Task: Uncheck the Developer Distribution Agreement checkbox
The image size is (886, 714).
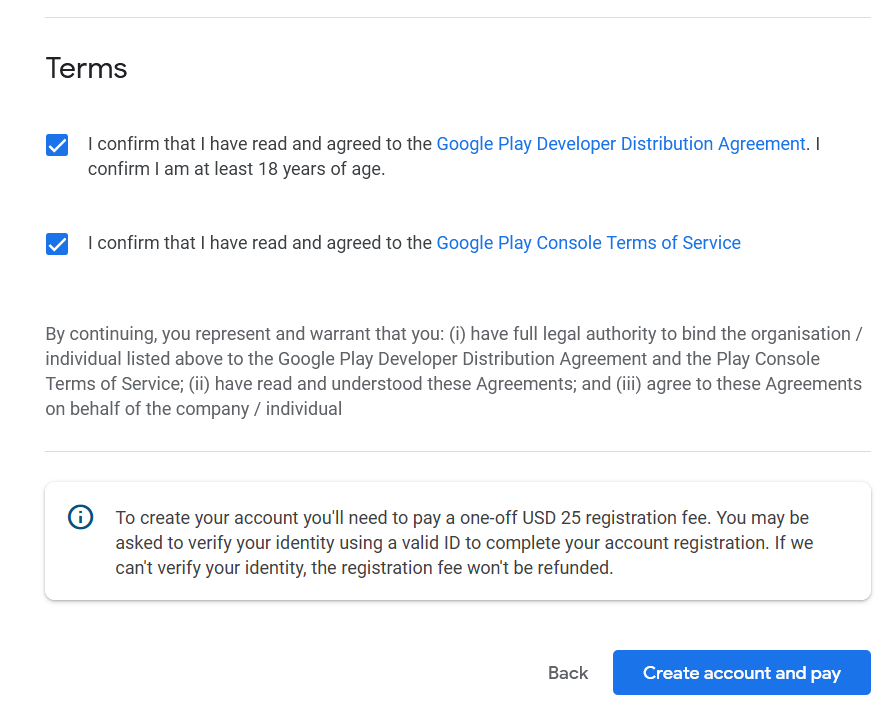Action: point(57,145)
